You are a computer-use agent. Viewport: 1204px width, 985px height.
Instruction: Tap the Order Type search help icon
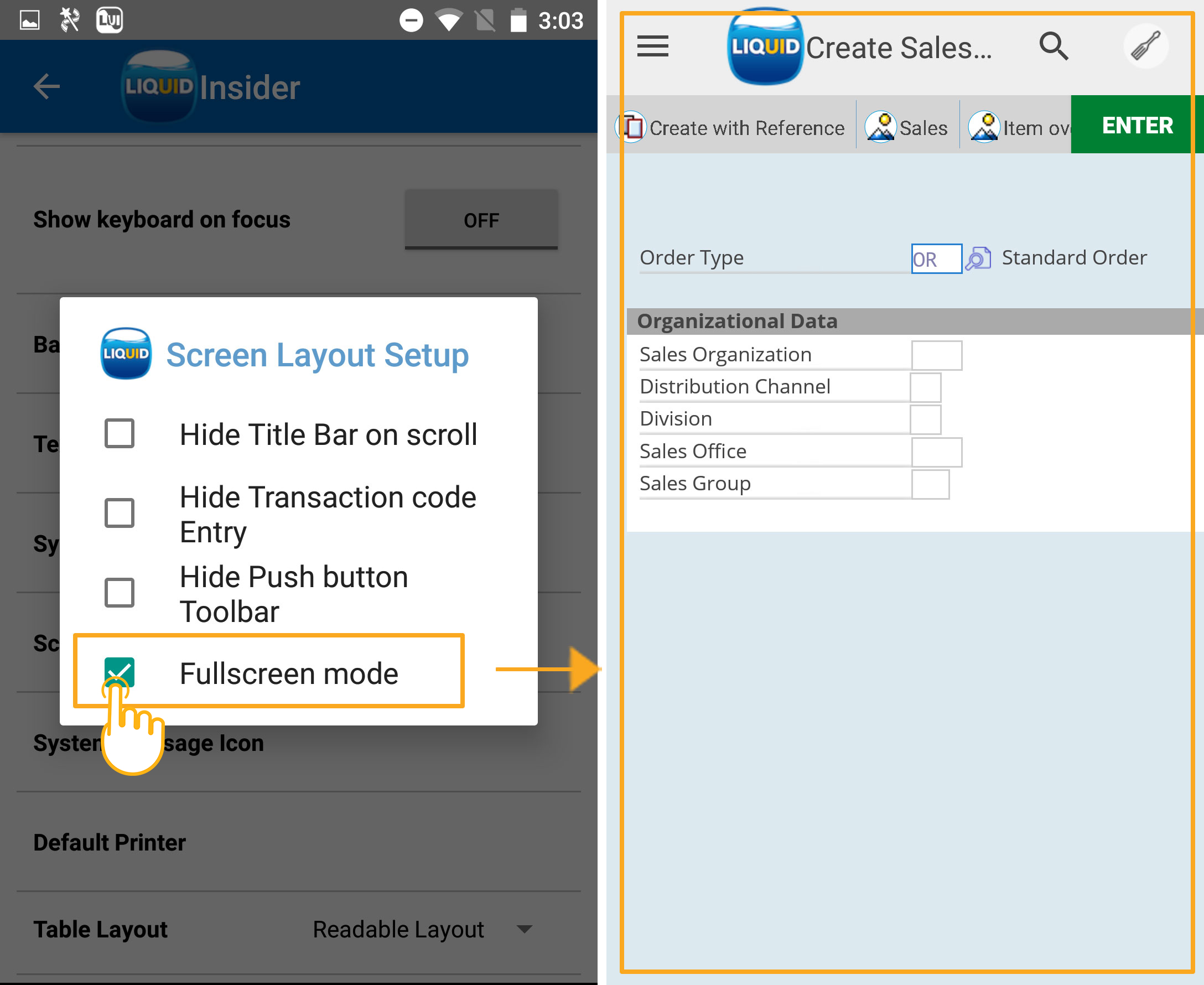[978, 258]
